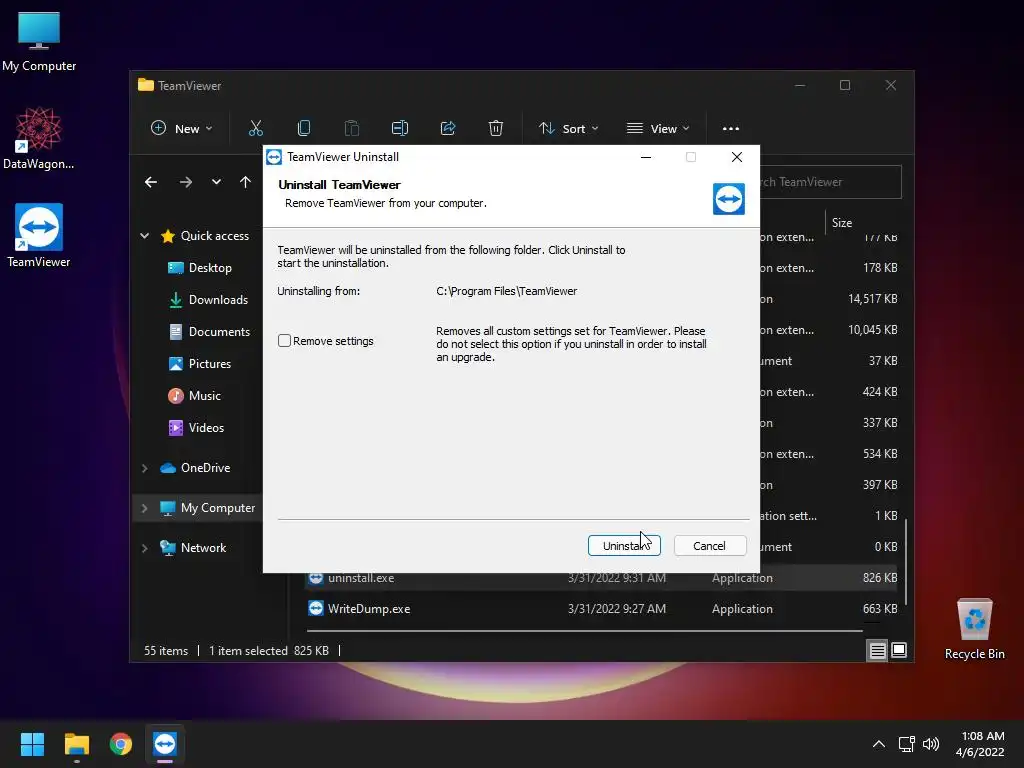Click the 663 KB size cell

pyautogui.click(x=880, y=609)
